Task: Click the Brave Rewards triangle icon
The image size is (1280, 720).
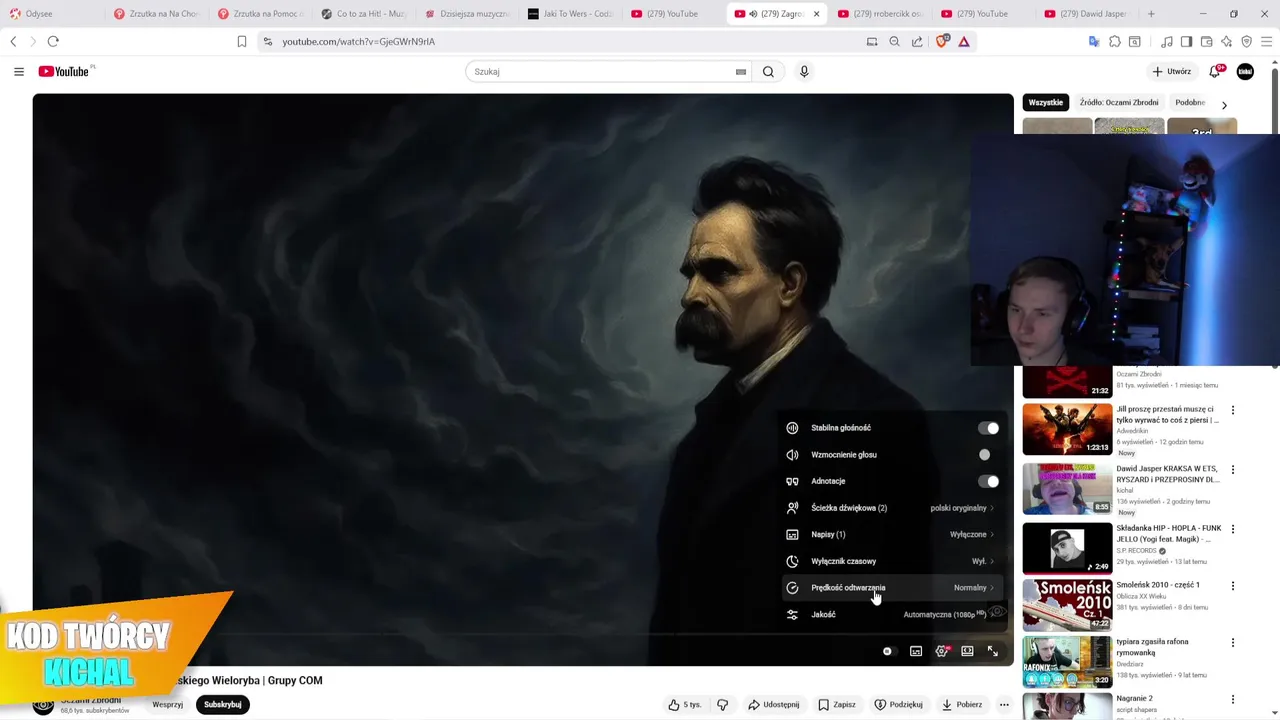Action: coord(964,41)
